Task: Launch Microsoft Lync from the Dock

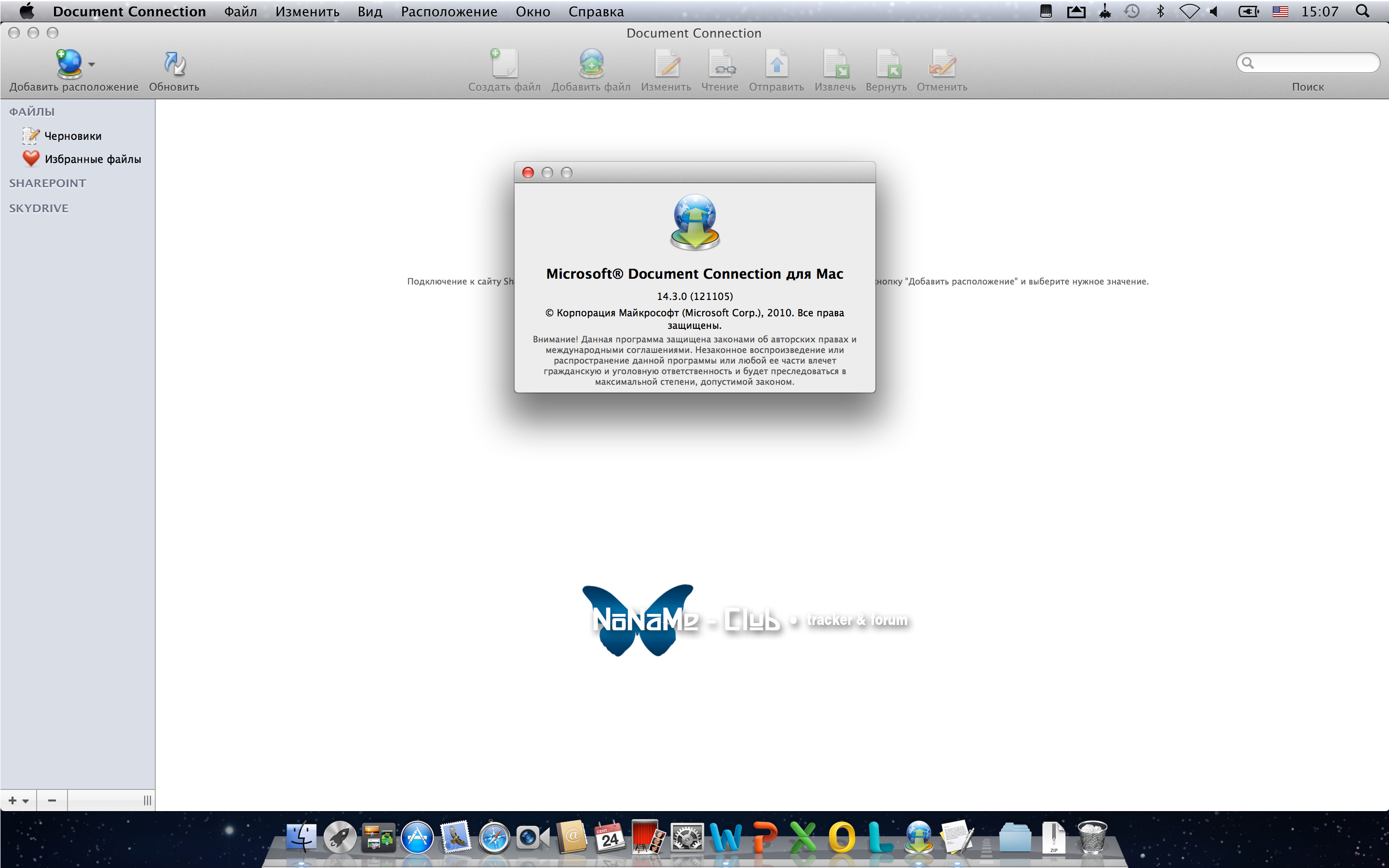Action: 881,838
